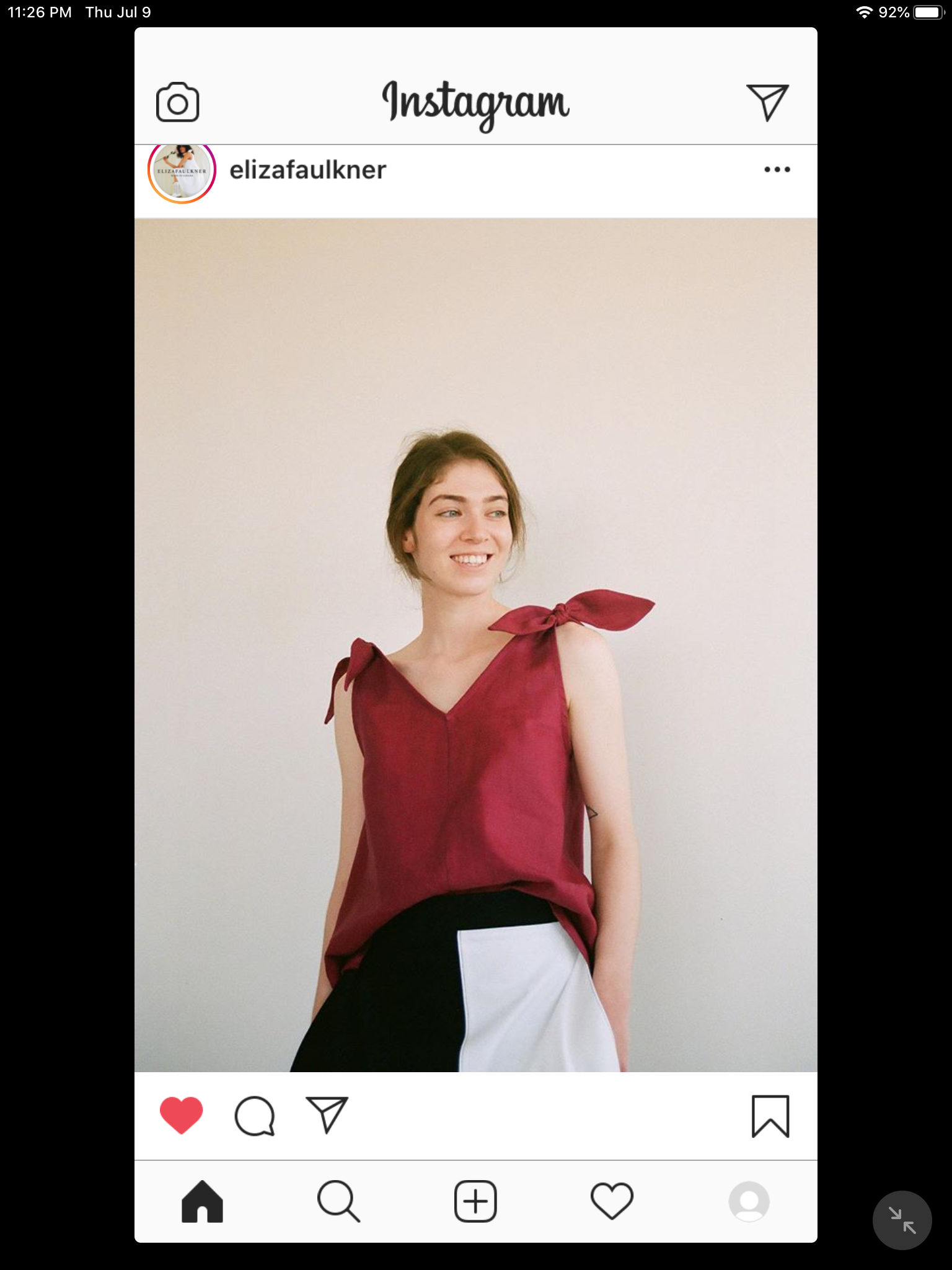Check the Wi-Fi status icon
This screenshot has height=1270, width=952.
864,12
